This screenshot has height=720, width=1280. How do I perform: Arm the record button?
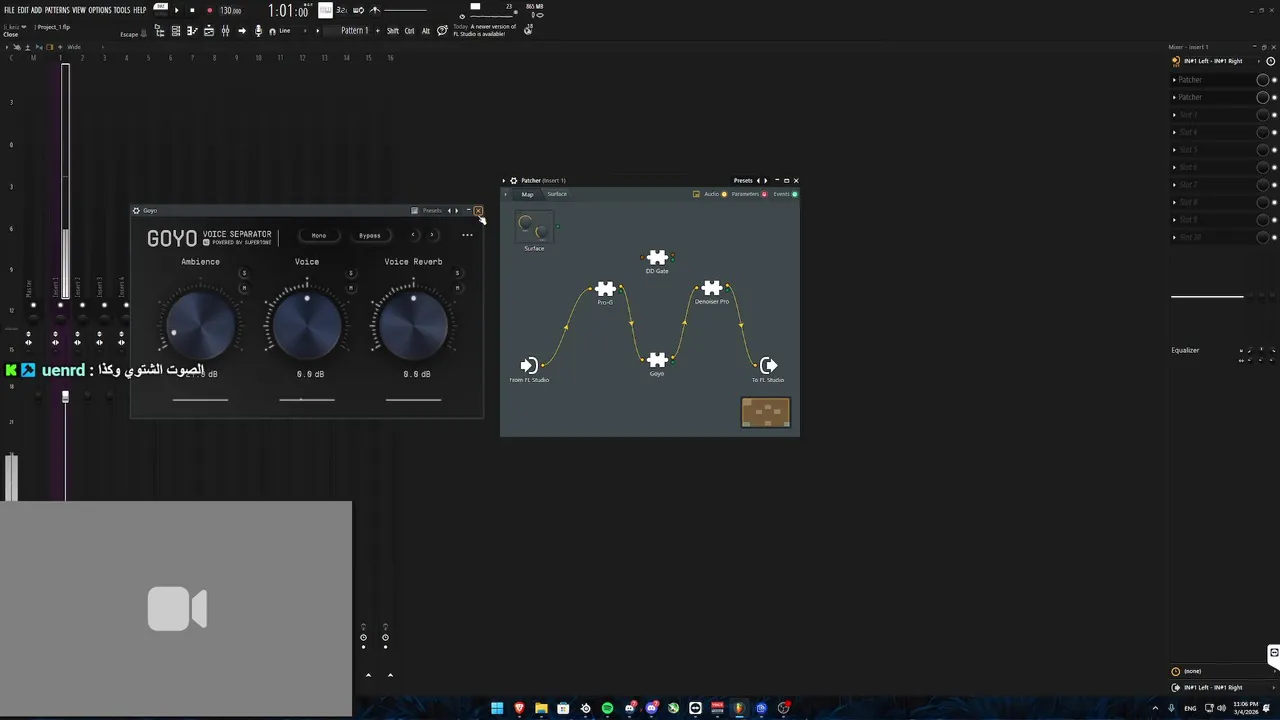coord(209,10)
